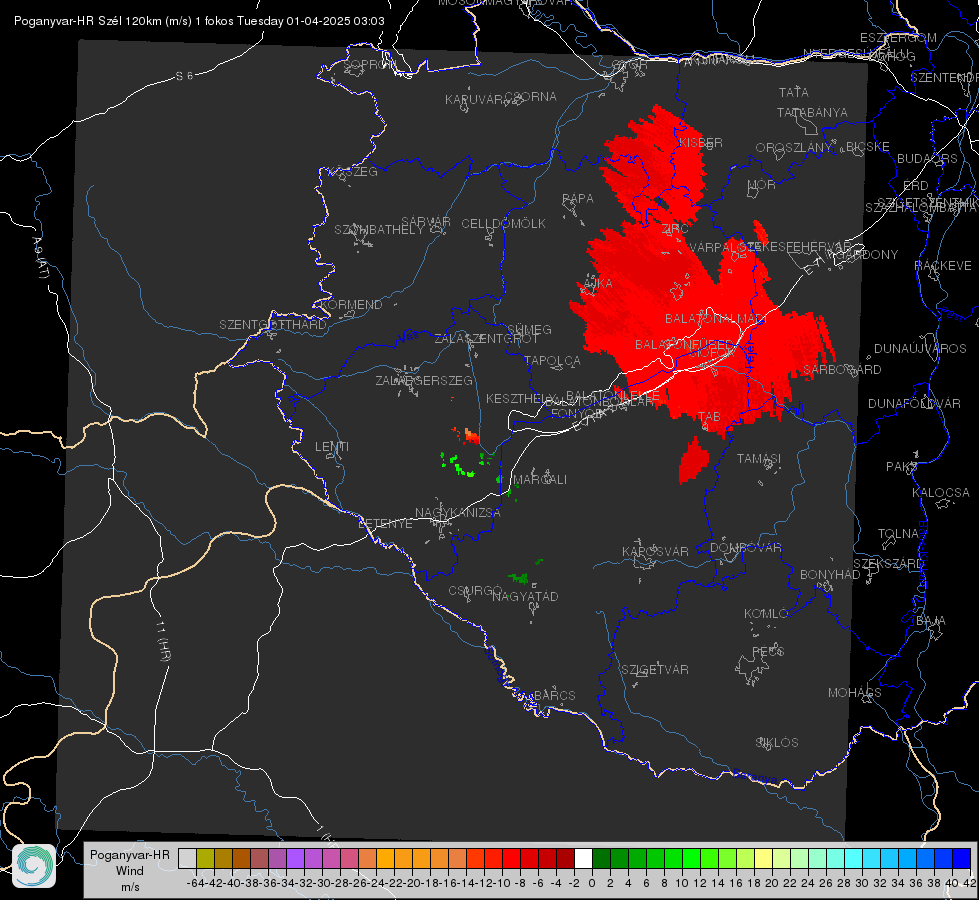979x900 pixels.
Task: Click the ÉRD label
Action: [x=916, y=186]
